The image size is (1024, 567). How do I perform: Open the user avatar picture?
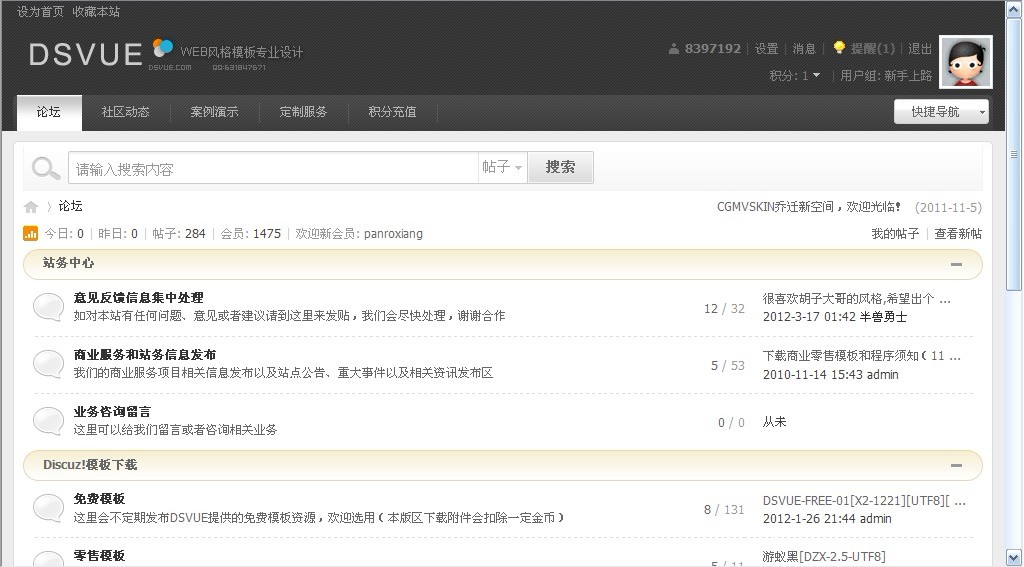(x=966, y=62)
